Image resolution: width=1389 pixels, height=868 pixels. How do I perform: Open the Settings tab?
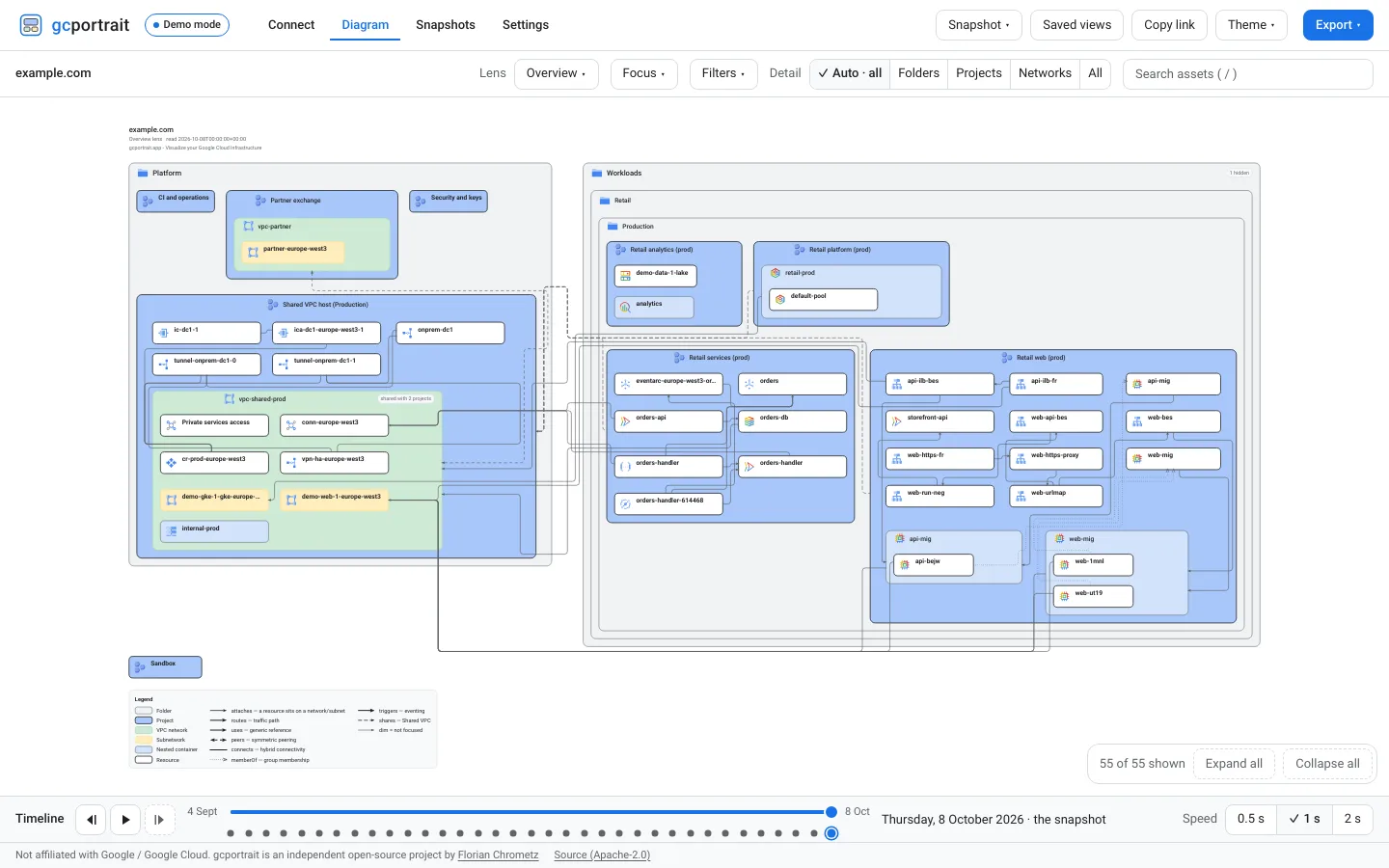pyautogui.click(x=526, y=25)
